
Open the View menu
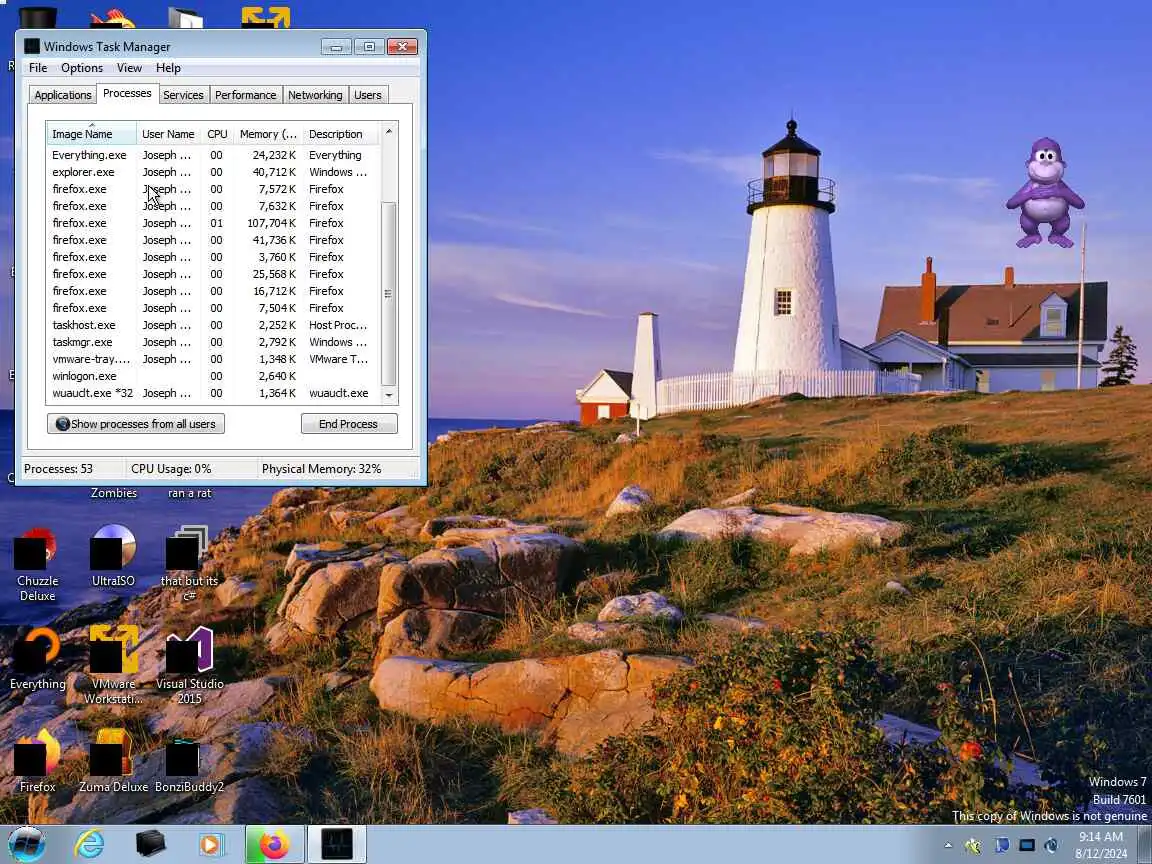129,68
